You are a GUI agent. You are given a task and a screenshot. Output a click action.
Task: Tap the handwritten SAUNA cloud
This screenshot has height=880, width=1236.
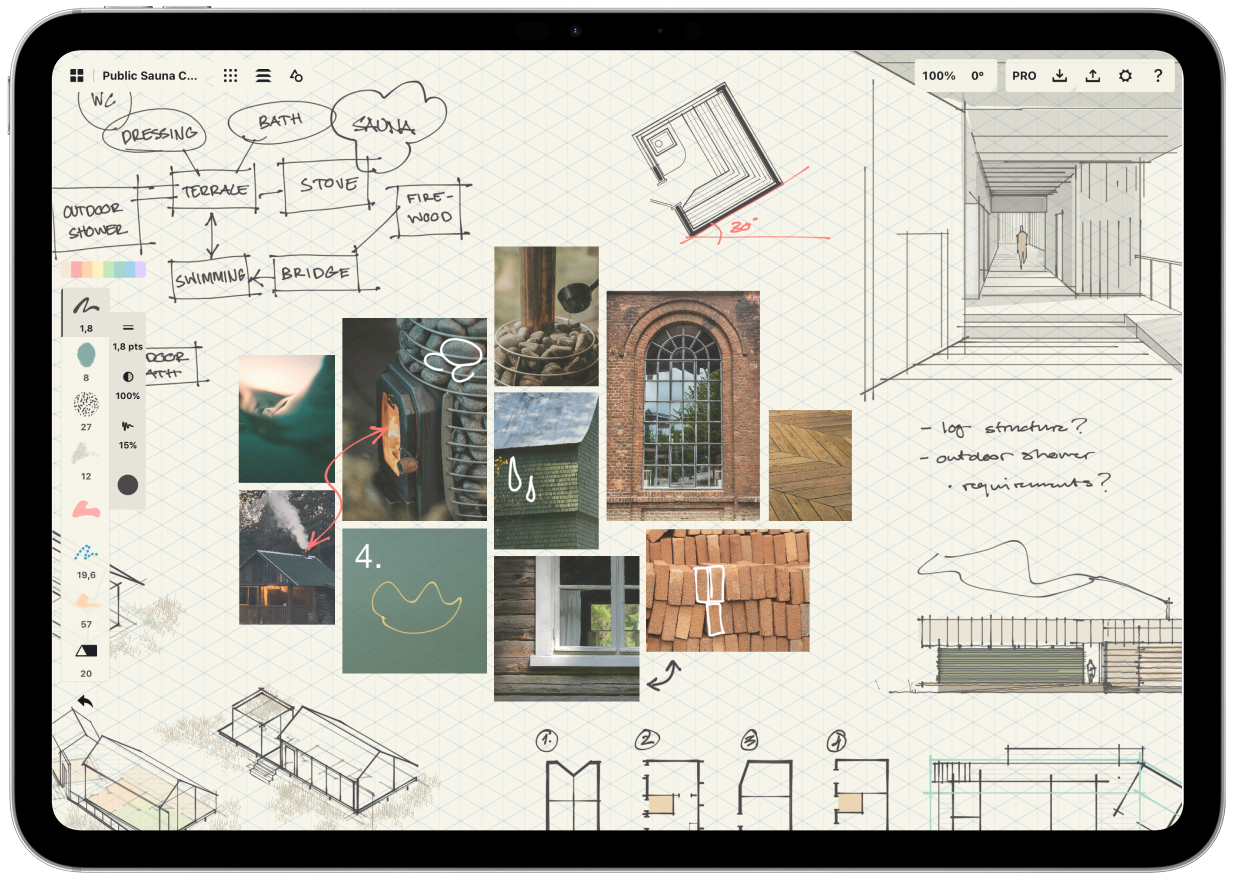(x=388, y=124)
